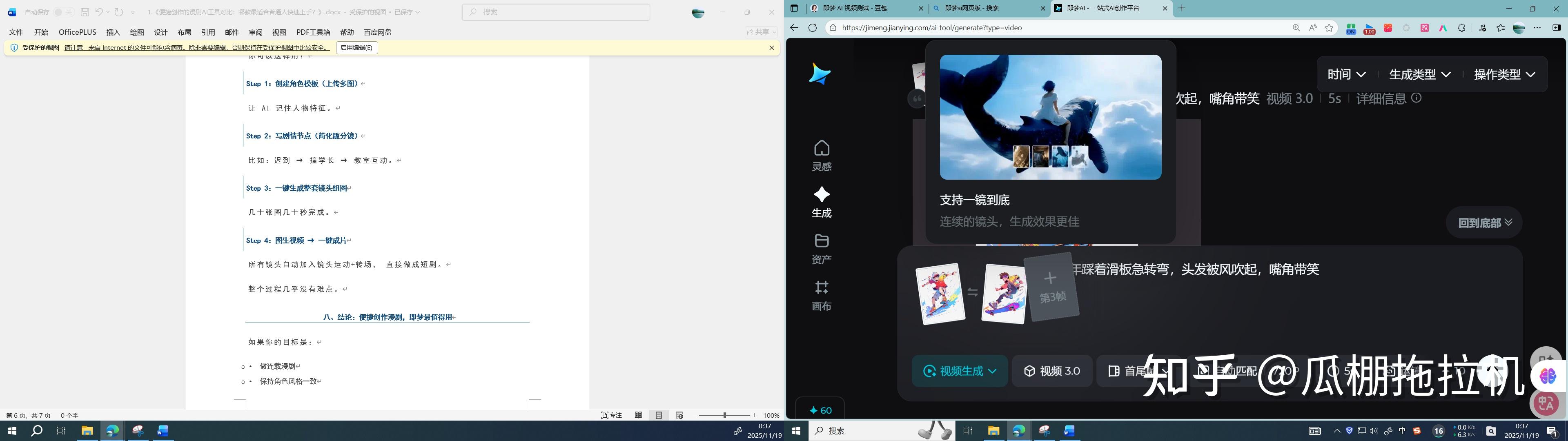
Task: Toggle the Word 自动保存 switch
Action: [x=63, y=12]
